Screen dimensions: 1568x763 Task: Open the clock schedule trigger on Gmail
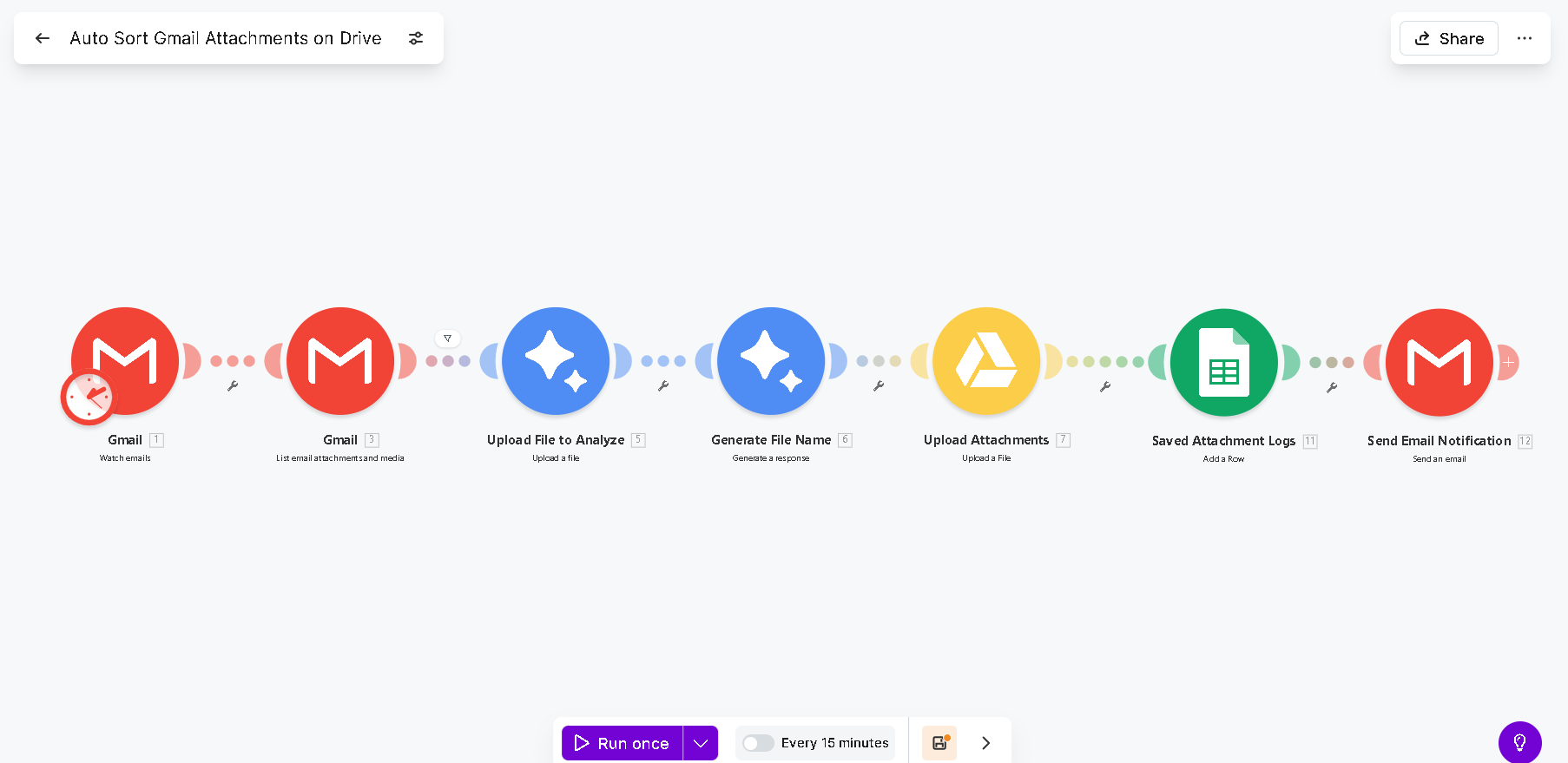point(89,398)
